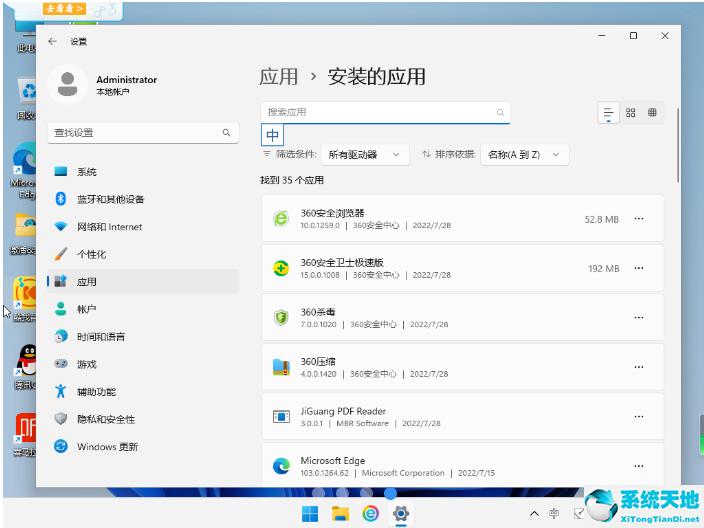
Task: Click the 应用 breadcrumb link
Action: [279, 77]
